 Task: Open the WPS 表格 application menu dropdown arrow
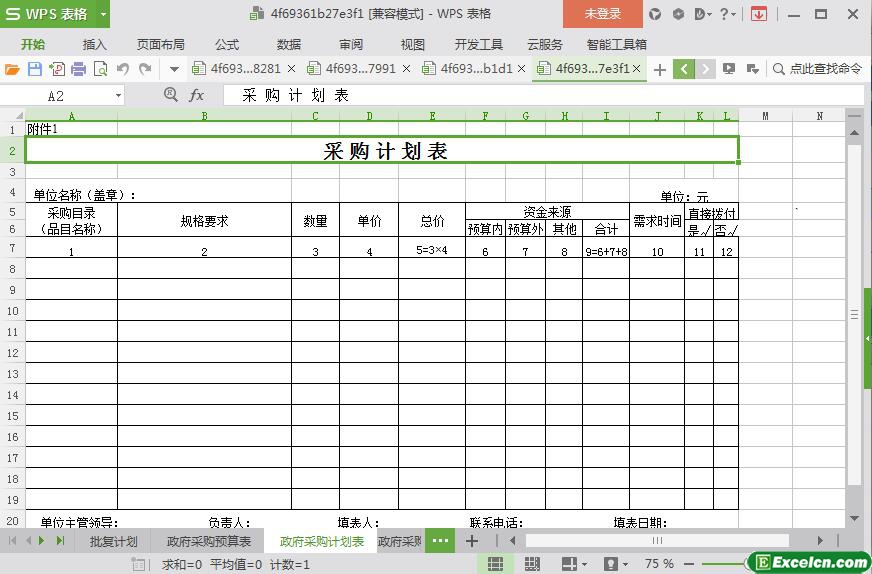click(x=103, y=14)
